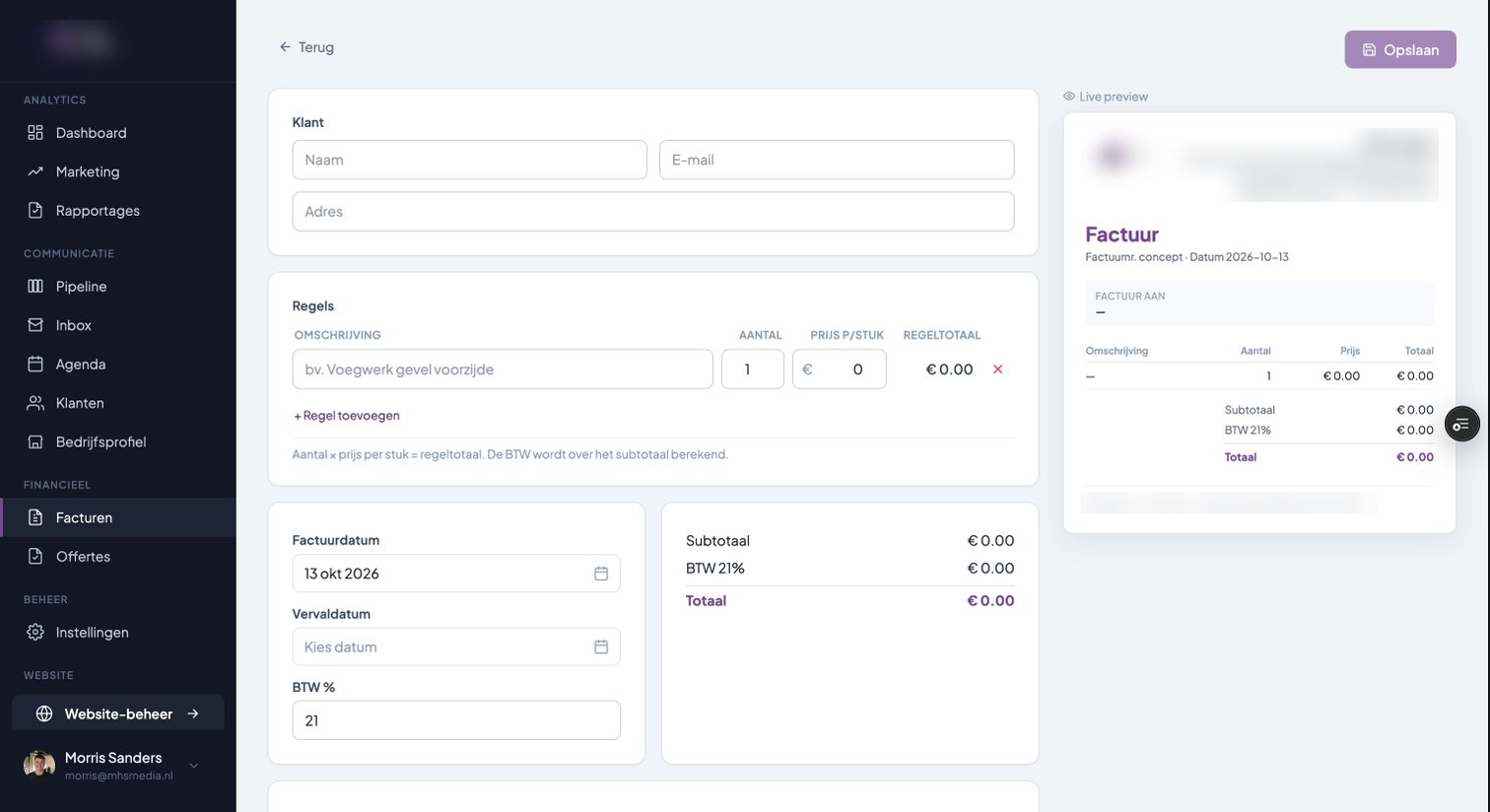
Task: Click the Omschrijving line description field
Action: click(503, 370)
